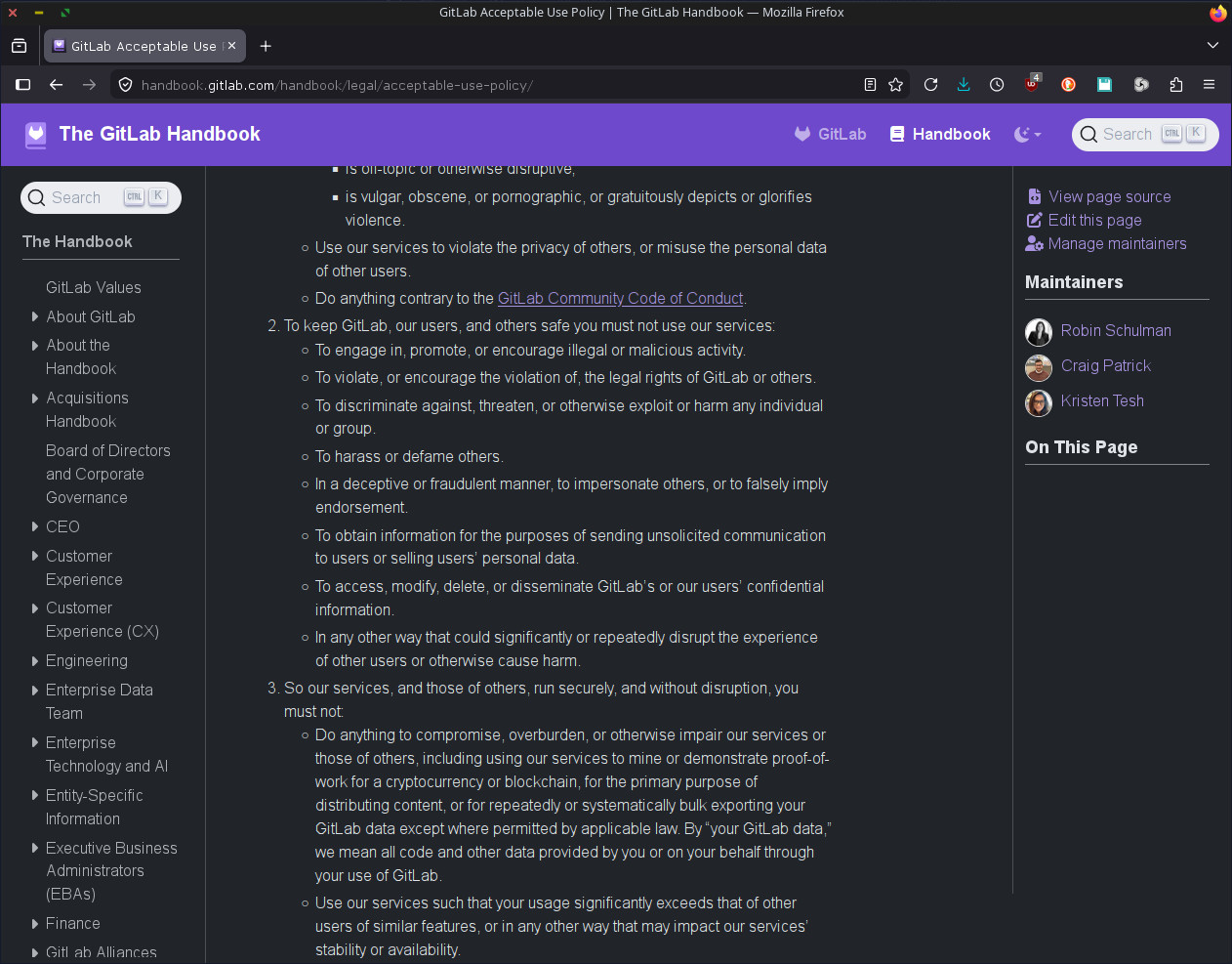Click Craig Patrick's avatar picture
Viewport: 1232px width, 964px height.
[x=1039, y=367]
